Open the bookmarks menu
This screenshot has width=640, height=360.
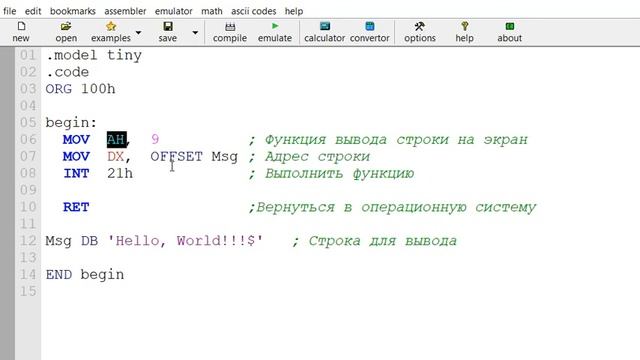click(73, 11)
